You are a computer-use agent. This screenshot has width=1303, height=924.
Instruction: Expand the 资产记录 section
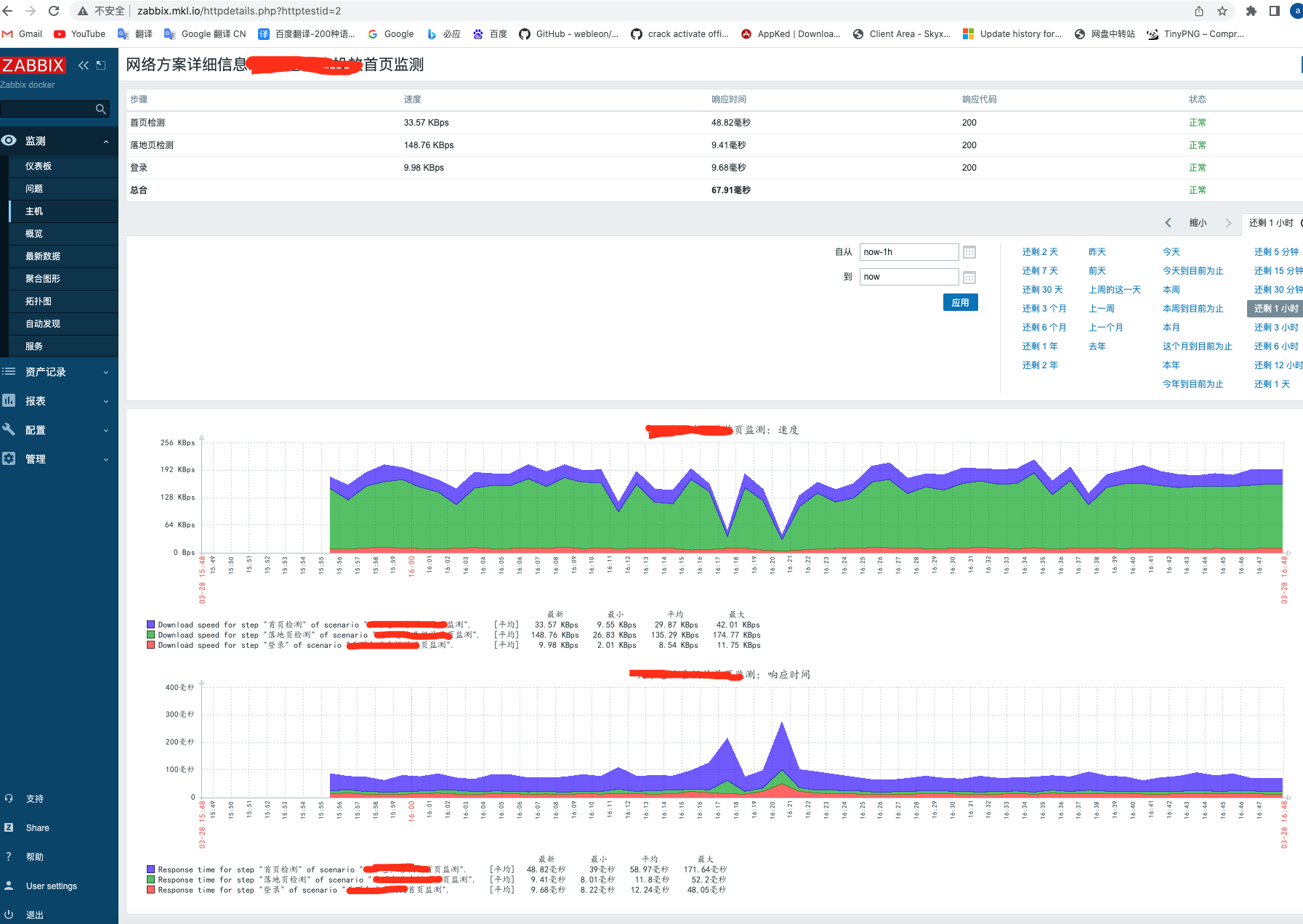click(106, 373)
